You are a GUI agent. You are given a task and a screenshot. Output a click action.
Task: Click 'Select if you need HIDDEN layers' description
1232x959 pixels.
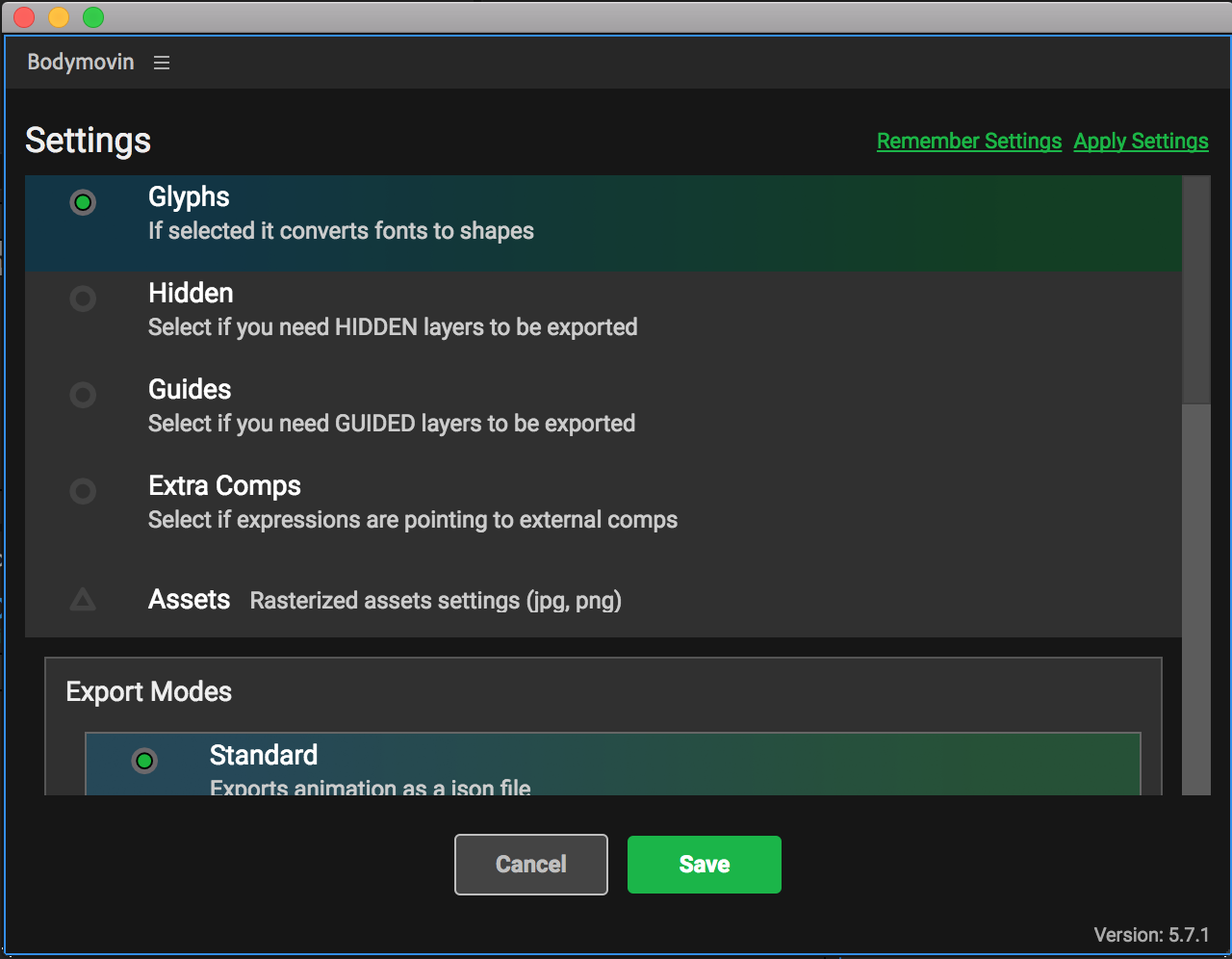[x=393, y=327]
